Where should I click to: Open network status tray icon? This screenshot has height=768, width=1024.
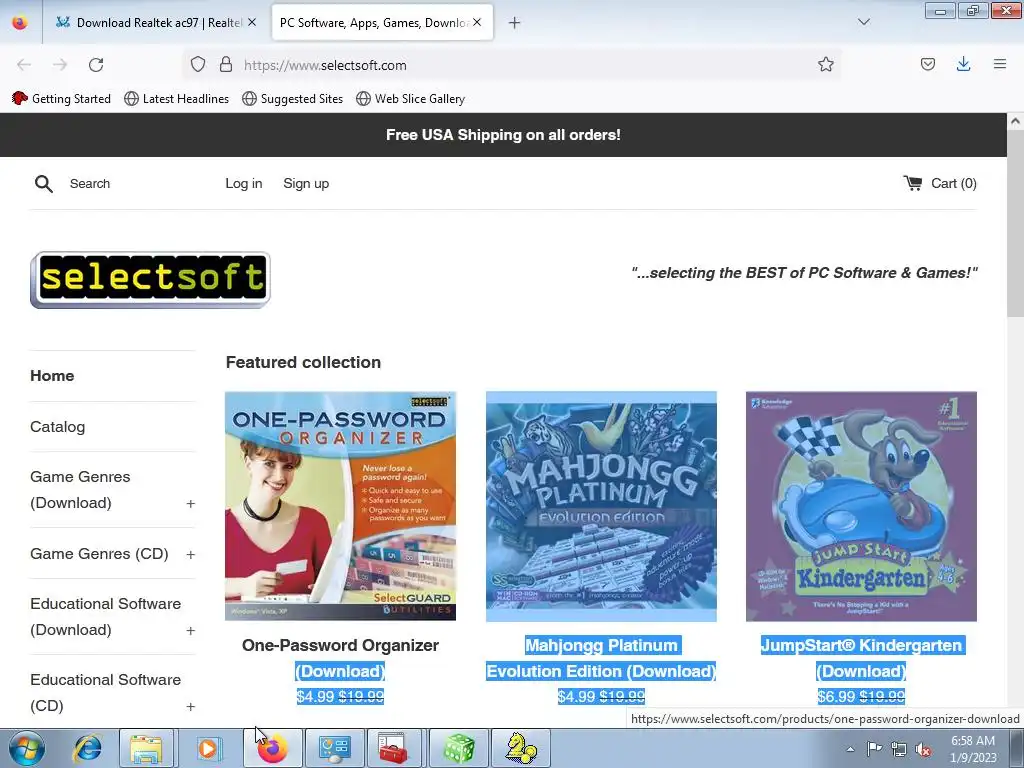click(899, 749)
